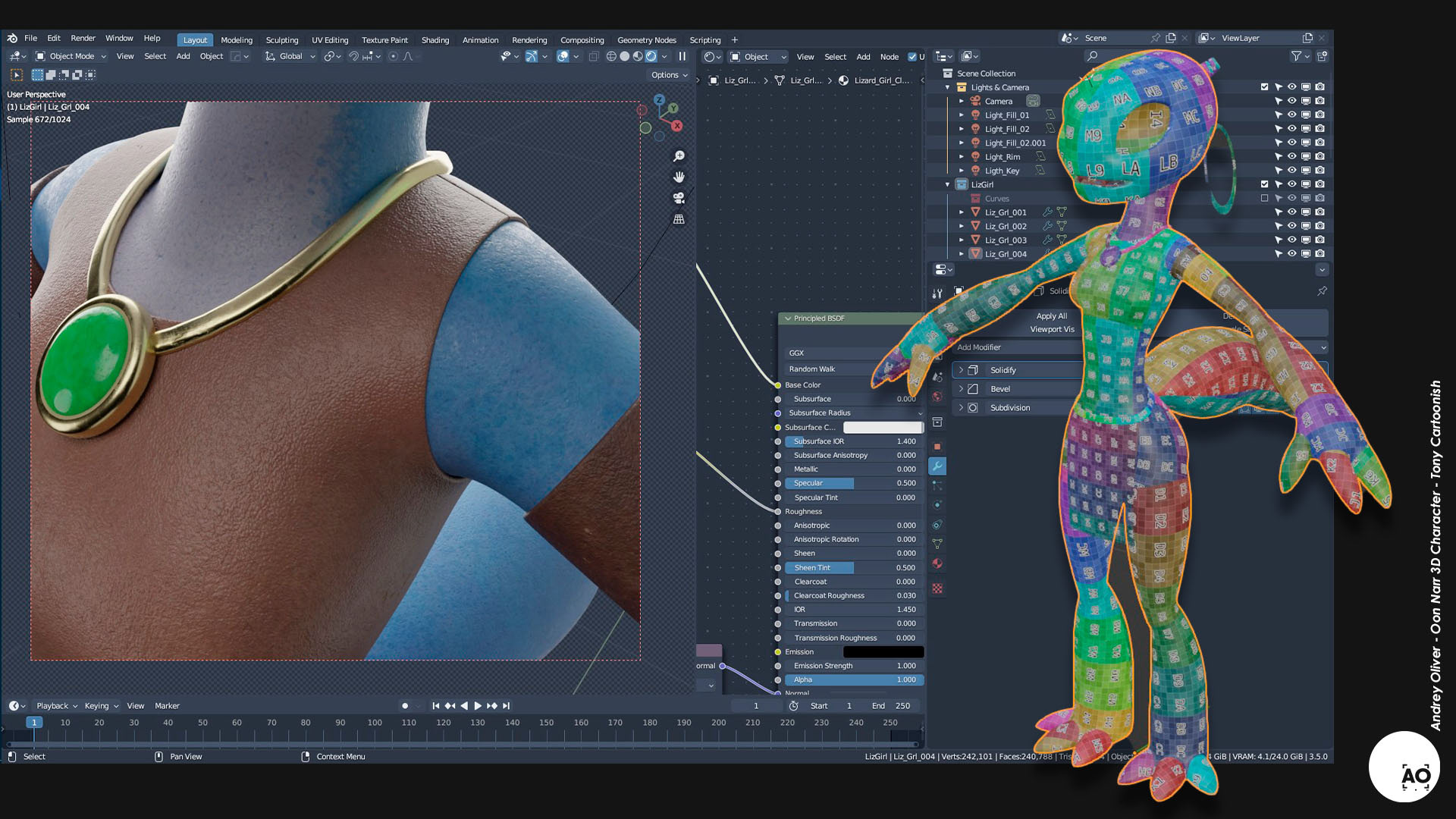Select the Tweak tool icon in the viewport header
This screenshot has width=1456, height=819.
[17, 75]
